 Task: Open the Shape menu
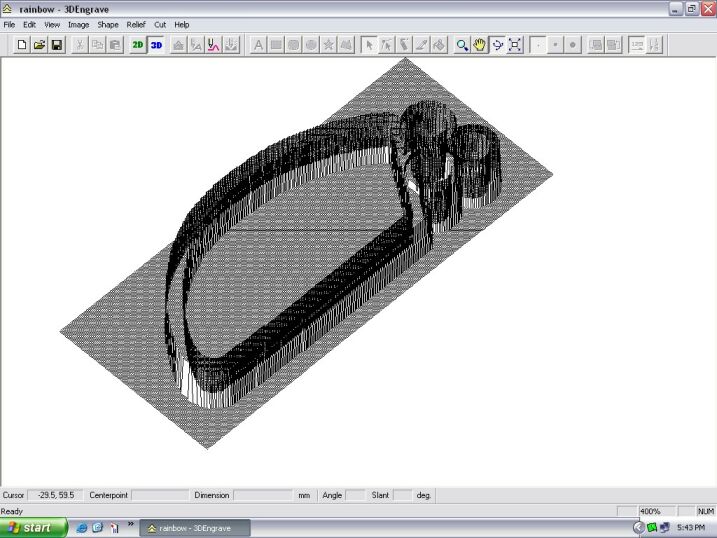point(107,24)
